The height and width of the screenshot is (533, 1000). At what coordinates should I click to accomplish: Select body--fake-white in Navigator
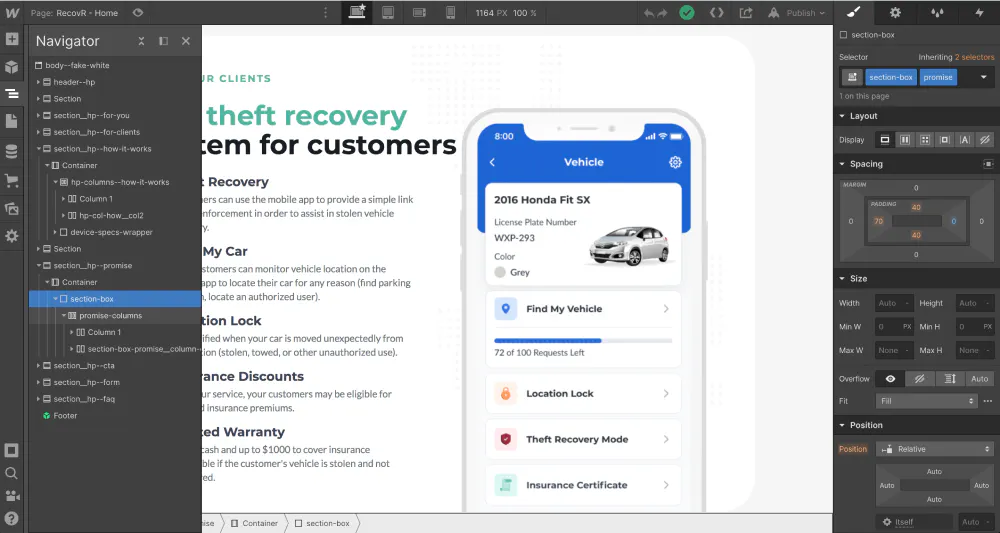click(77, 65)
